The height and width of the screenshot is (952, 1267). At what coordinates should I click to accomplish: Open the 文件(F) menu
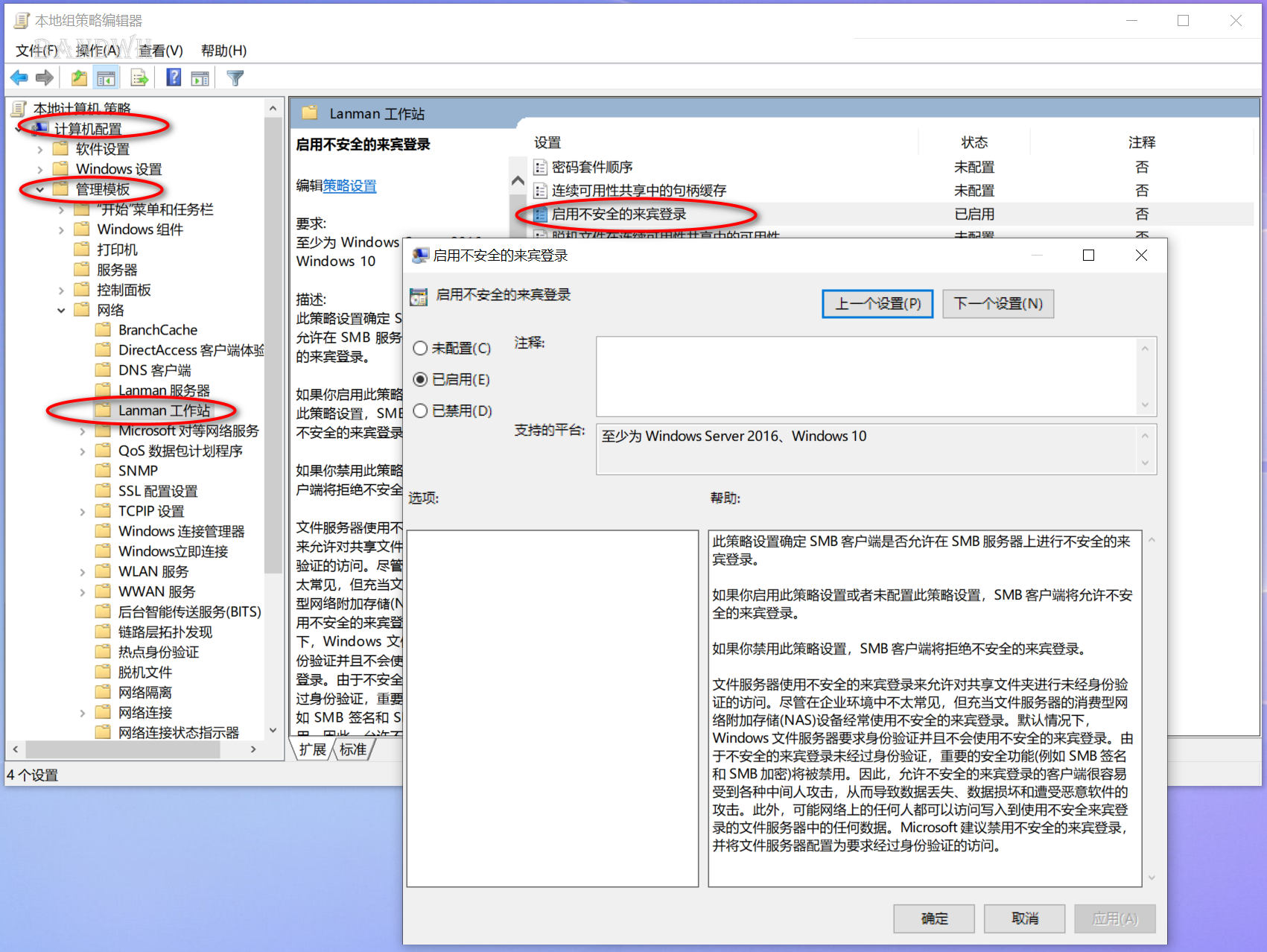click(36, 51)
